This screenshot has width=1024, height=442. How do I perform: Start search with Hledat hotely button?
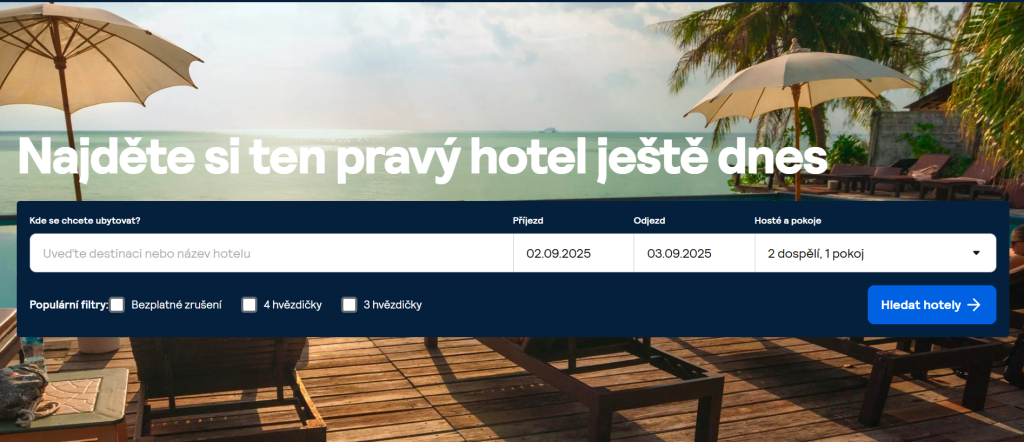tap(932, 305)
